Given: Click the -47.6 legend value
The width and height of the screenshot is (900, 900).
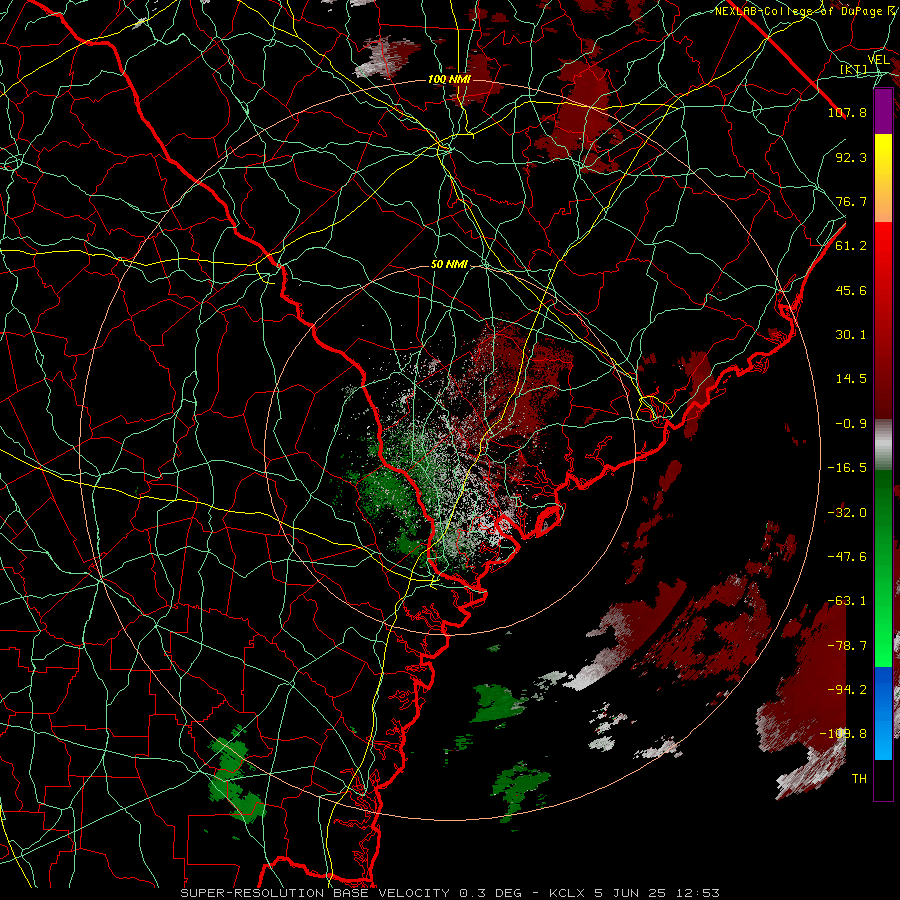Looking at the screenshot, I should pos(847,557).
